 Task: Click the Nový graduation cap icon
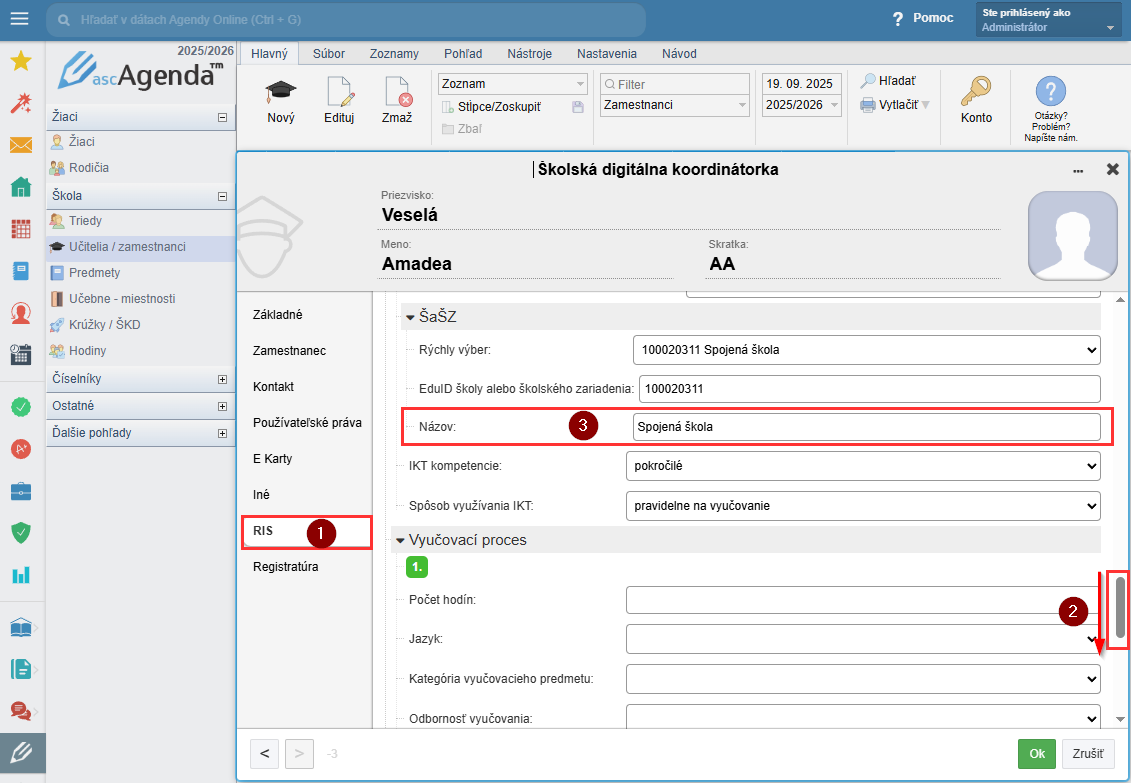coord(281,93)
